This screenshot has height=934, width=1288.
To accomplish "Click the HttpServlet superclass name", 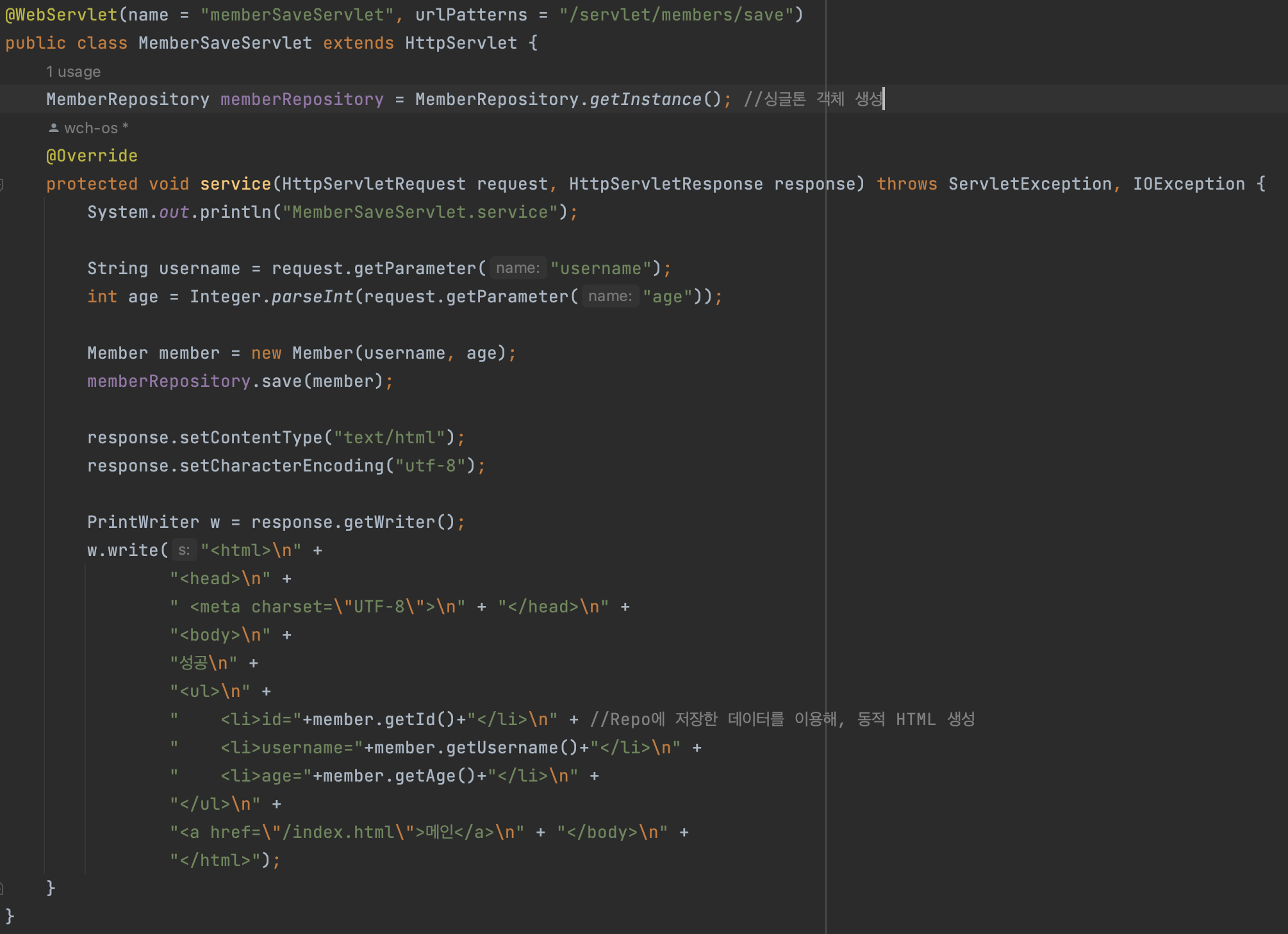I will 461,43.
